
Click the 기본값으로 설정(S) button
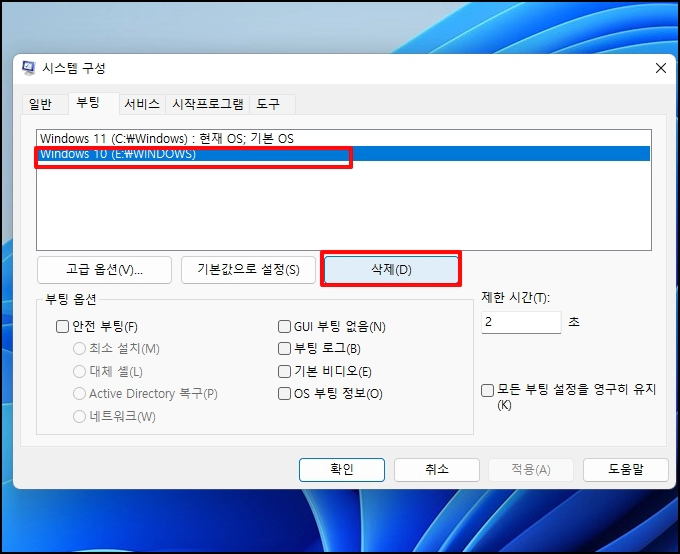point(248,270)
